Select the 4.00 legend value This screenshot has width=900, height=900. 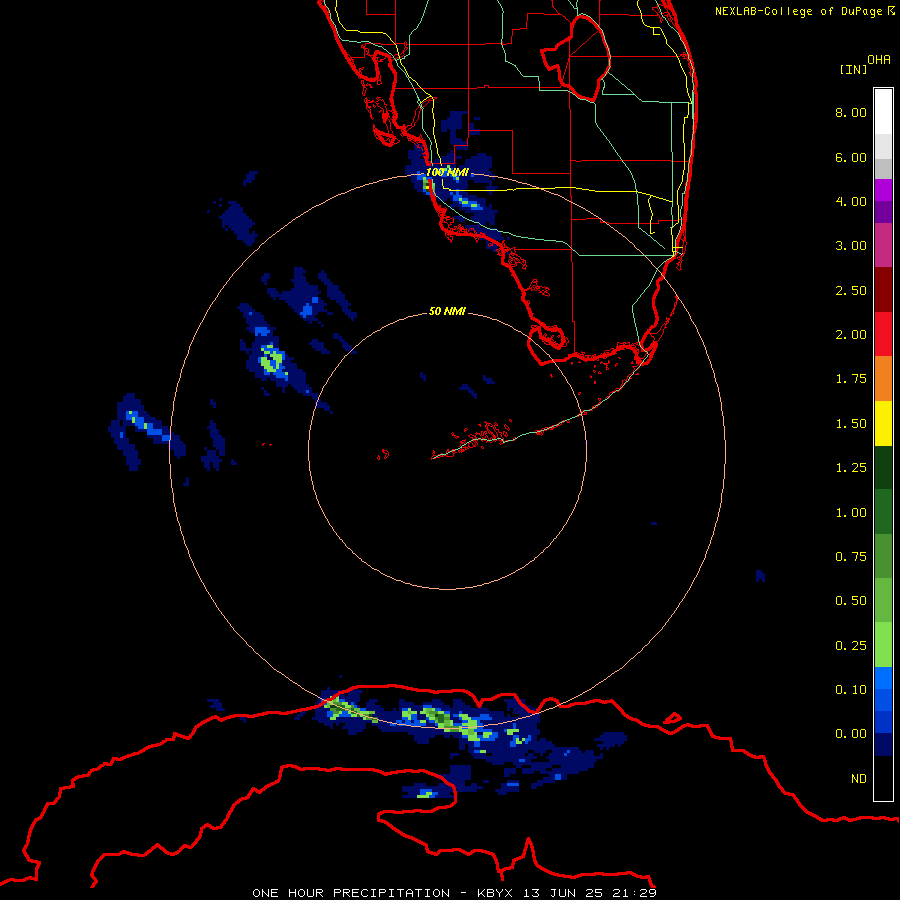click(851, 201)
